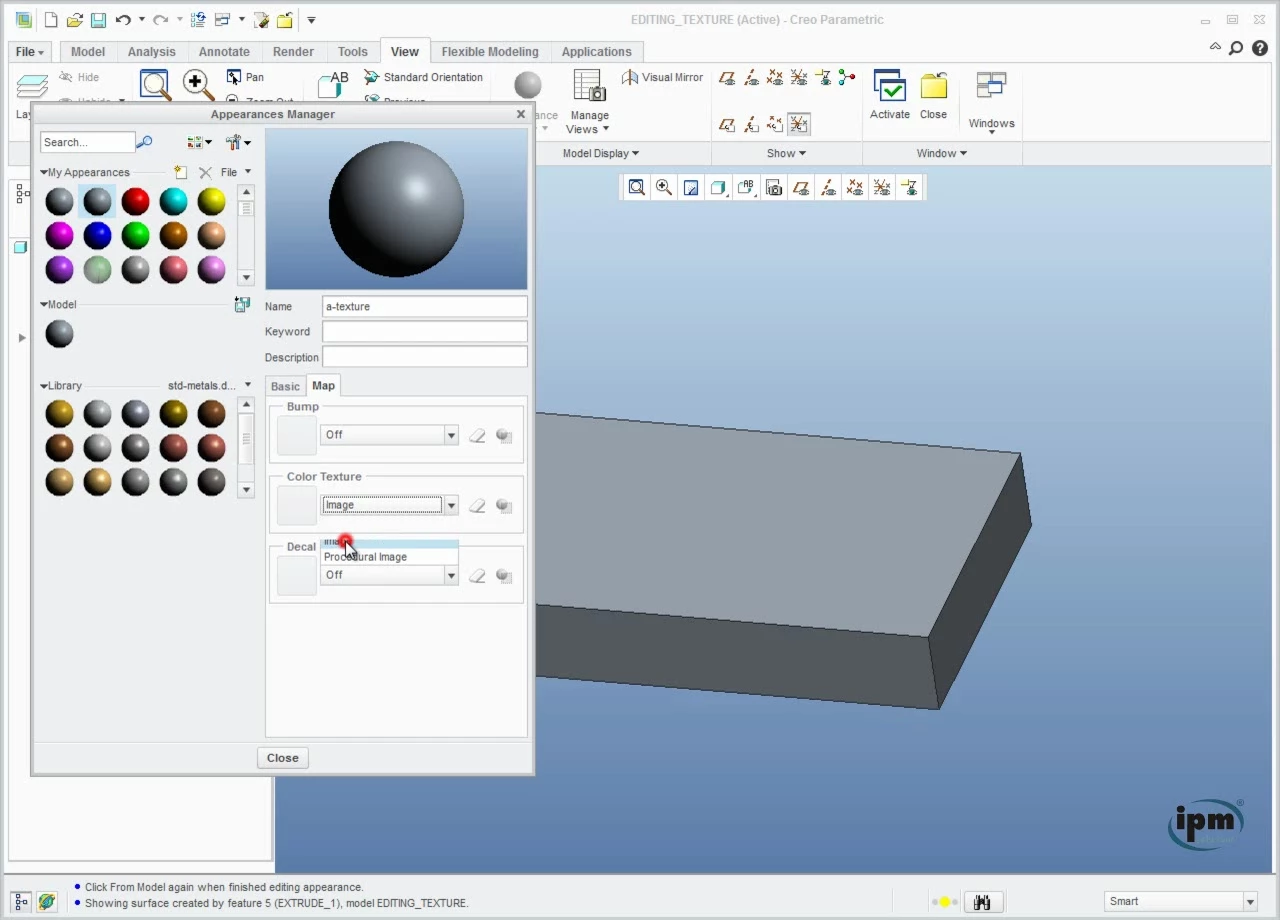The width and height of the screenshot is (1280, 920).
Task: Apply Standard Orientation to the view
Action: (x=423, y=77)
